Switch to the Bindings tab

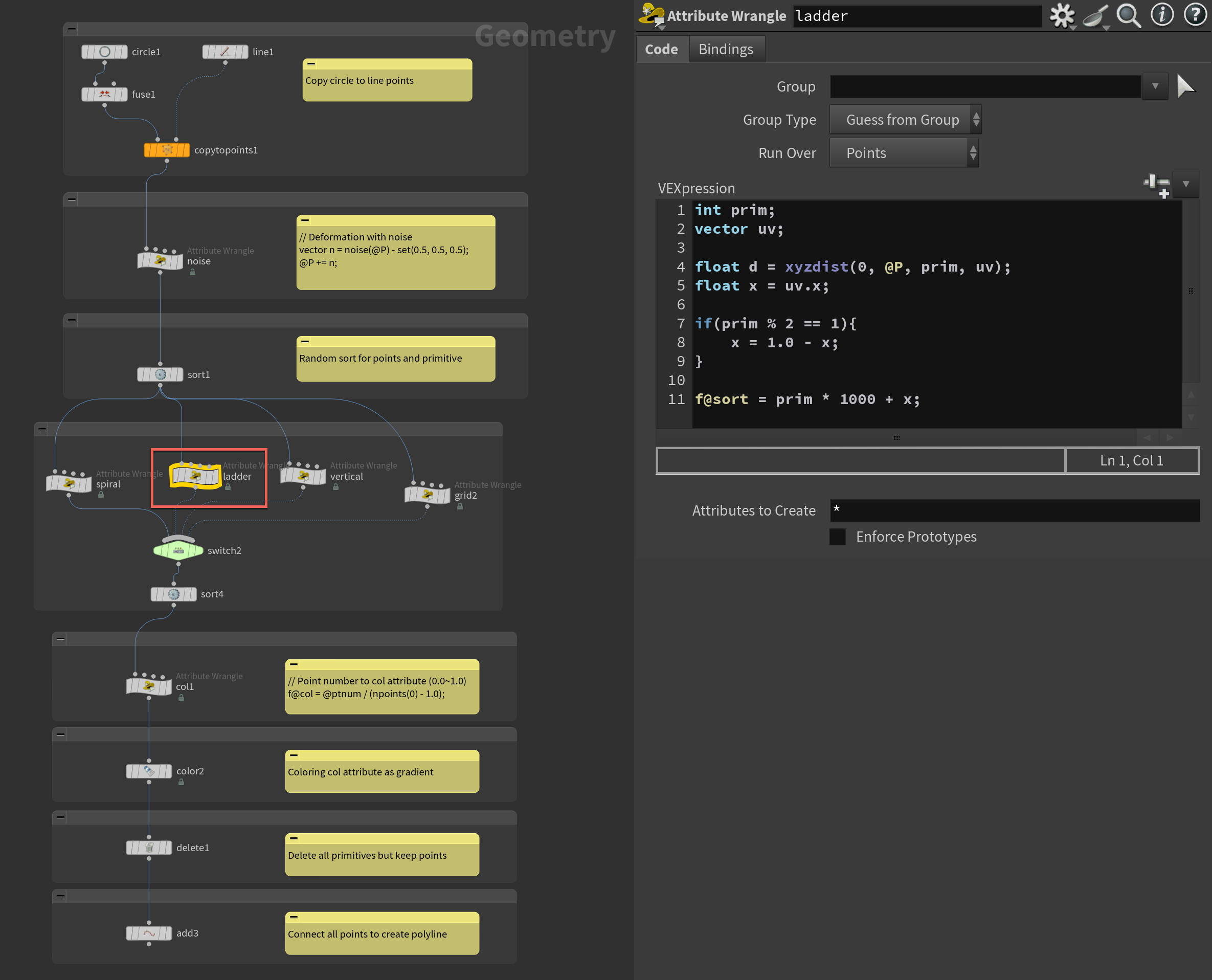point(725,49)
